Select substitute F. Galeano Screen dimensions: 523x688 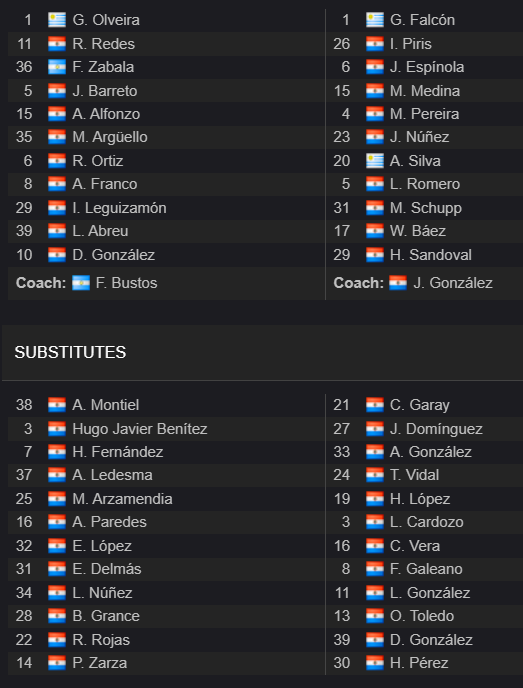426,569
